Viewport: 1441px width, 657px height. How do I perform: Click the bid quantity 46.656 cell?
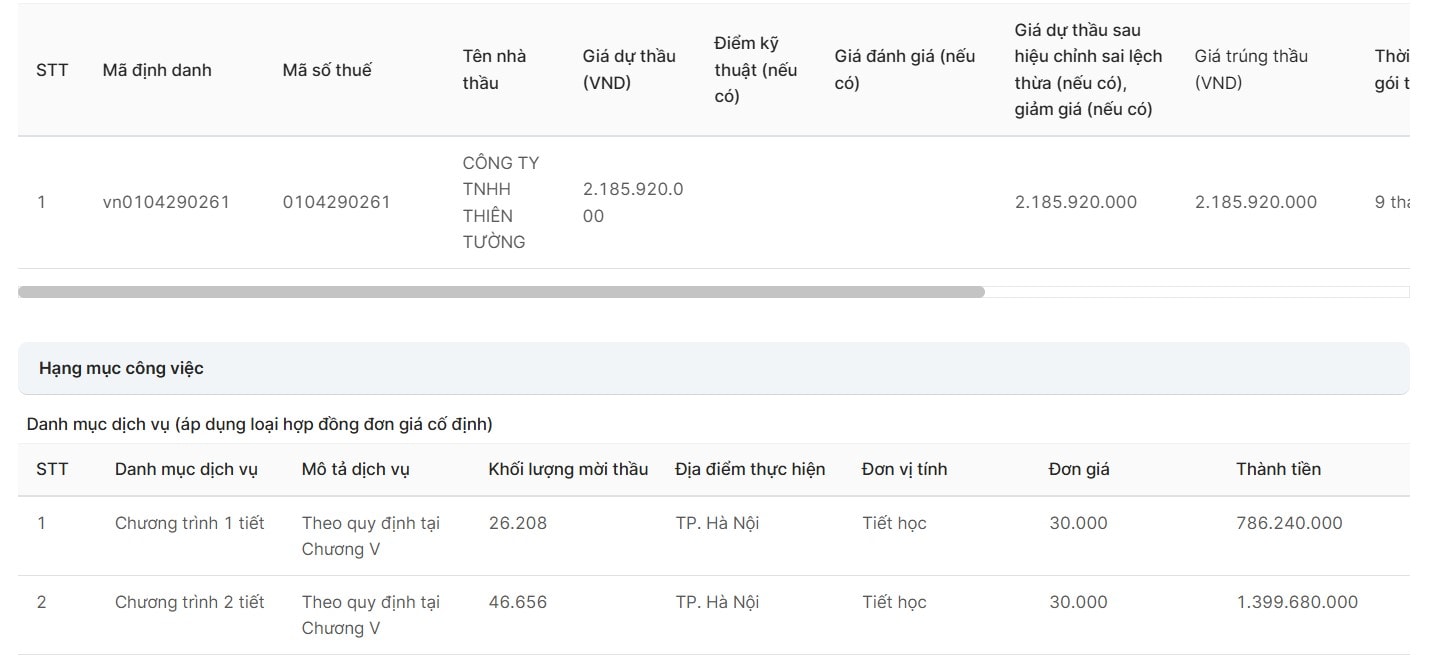(517, 602)
